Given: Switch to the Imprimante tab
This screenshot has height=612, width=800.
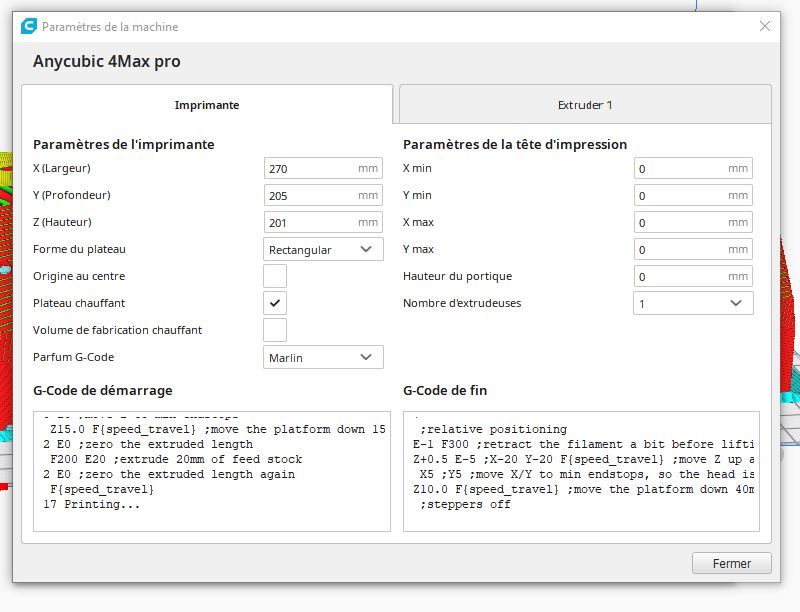Looking at the screenshot, I should [x=207, y=105].
